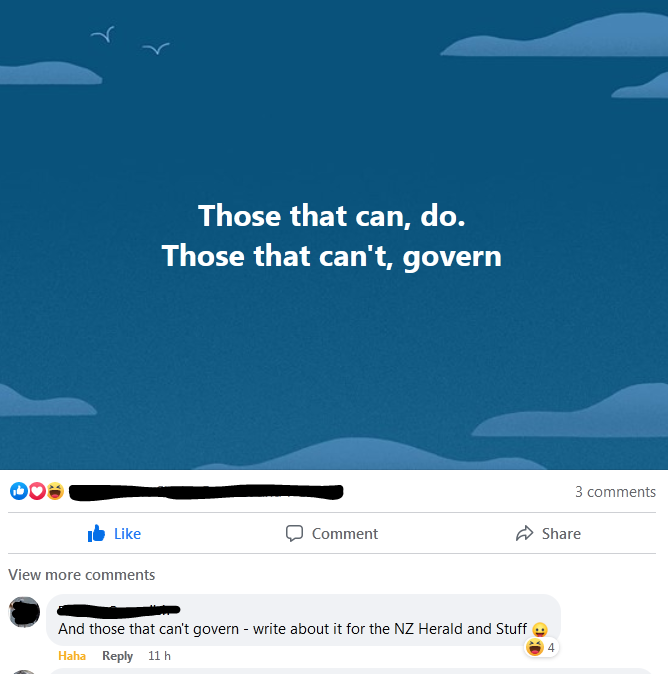Open the red Love heart reaction icon

click(37, 491)
